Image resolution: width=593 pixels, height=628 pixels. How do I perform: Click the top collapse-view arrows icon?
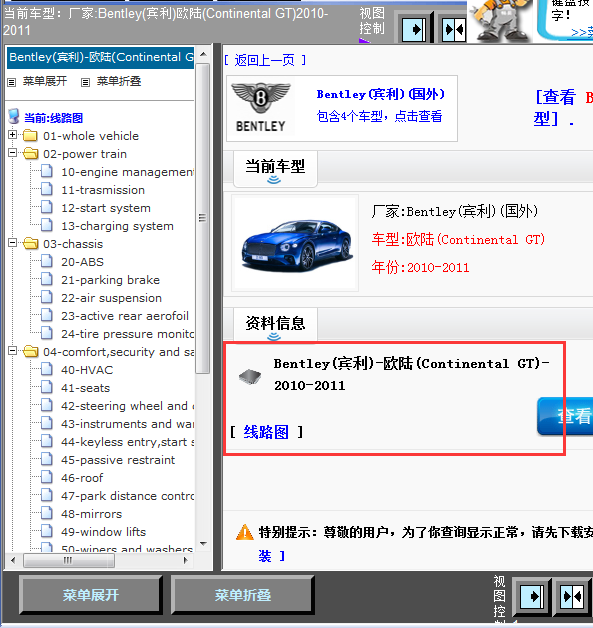tap(454, 29)
